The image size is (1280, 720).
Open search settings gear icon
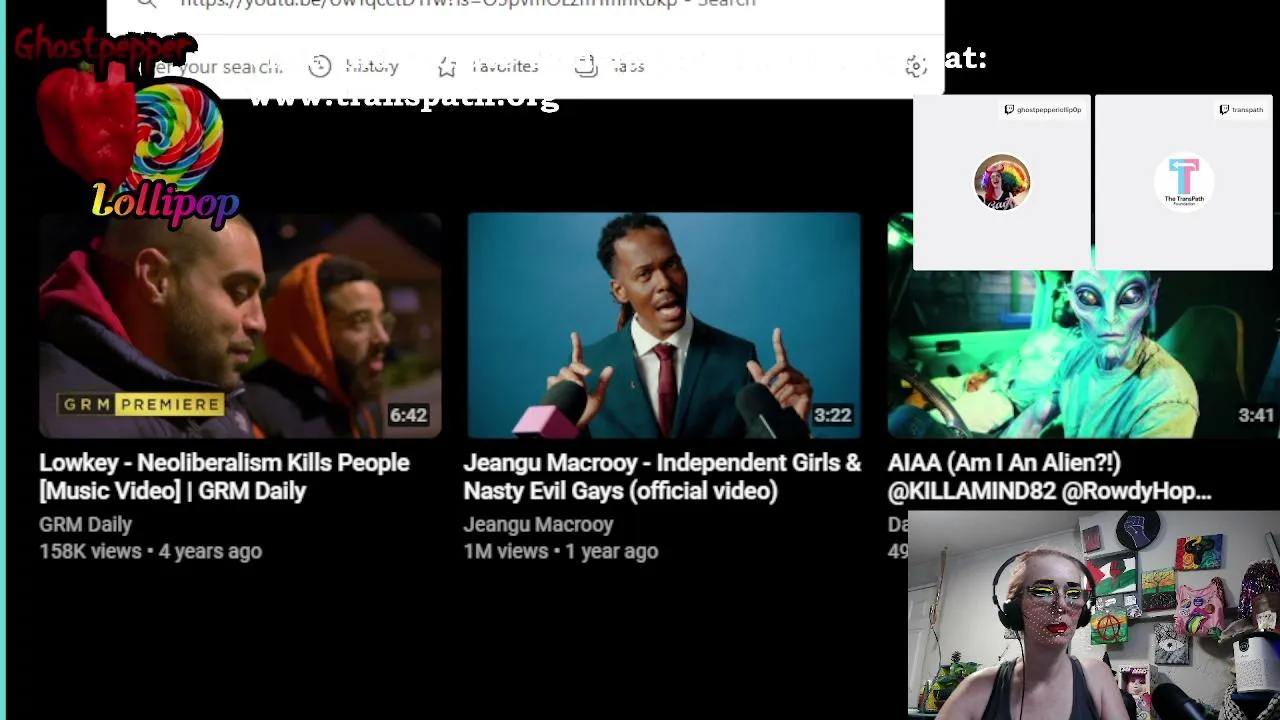click(916, 66)
